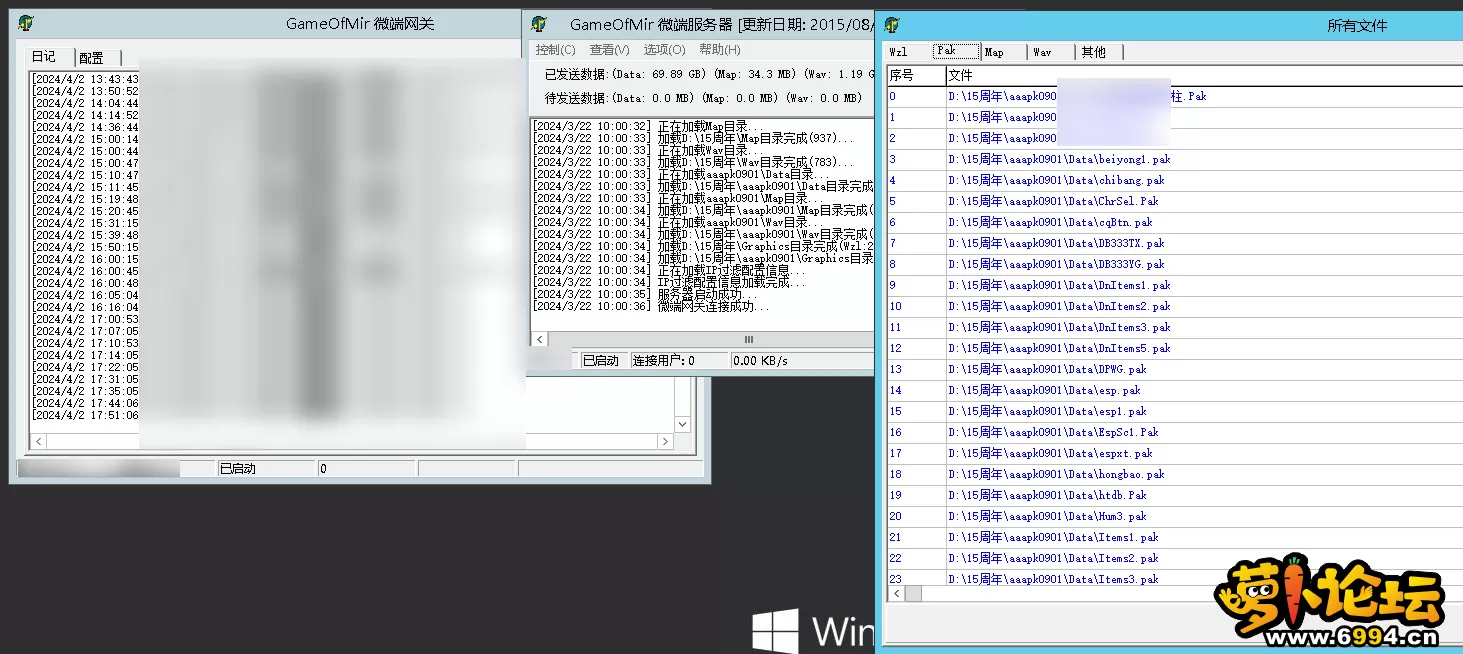Click the 已发送数据 statistics line
The width and height of the screenshot is (1463, 654).
point(708,74)
